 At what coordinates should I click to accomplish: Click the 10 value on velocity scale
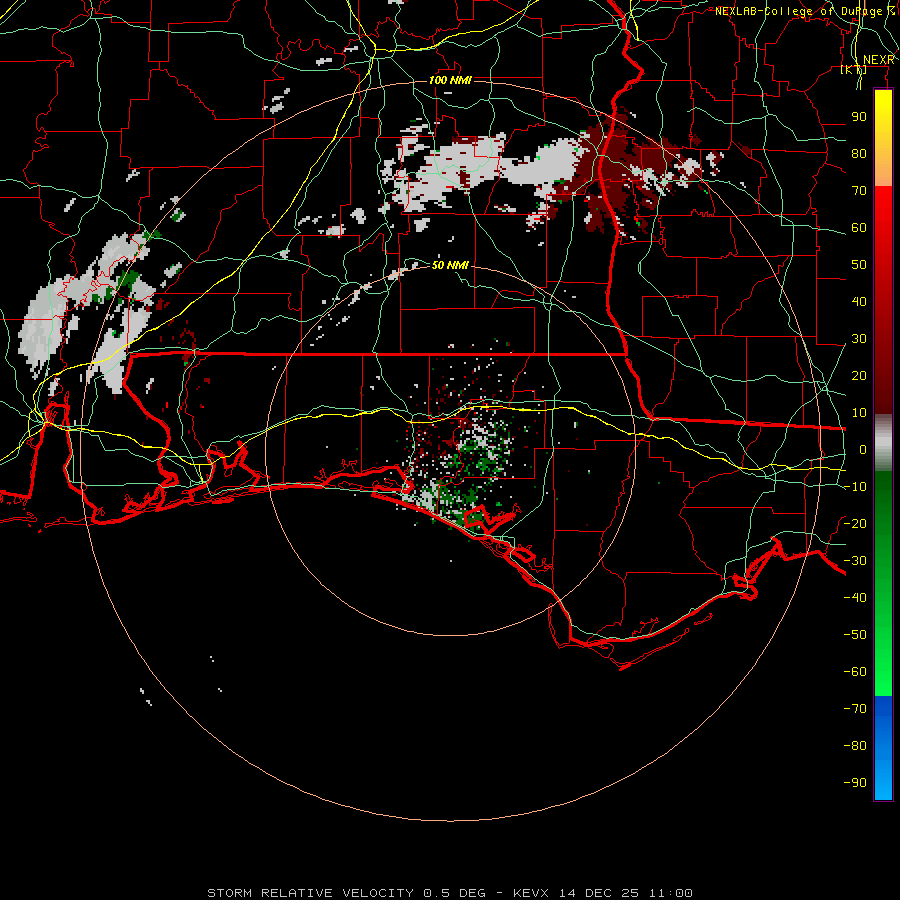tap(859, 413)
